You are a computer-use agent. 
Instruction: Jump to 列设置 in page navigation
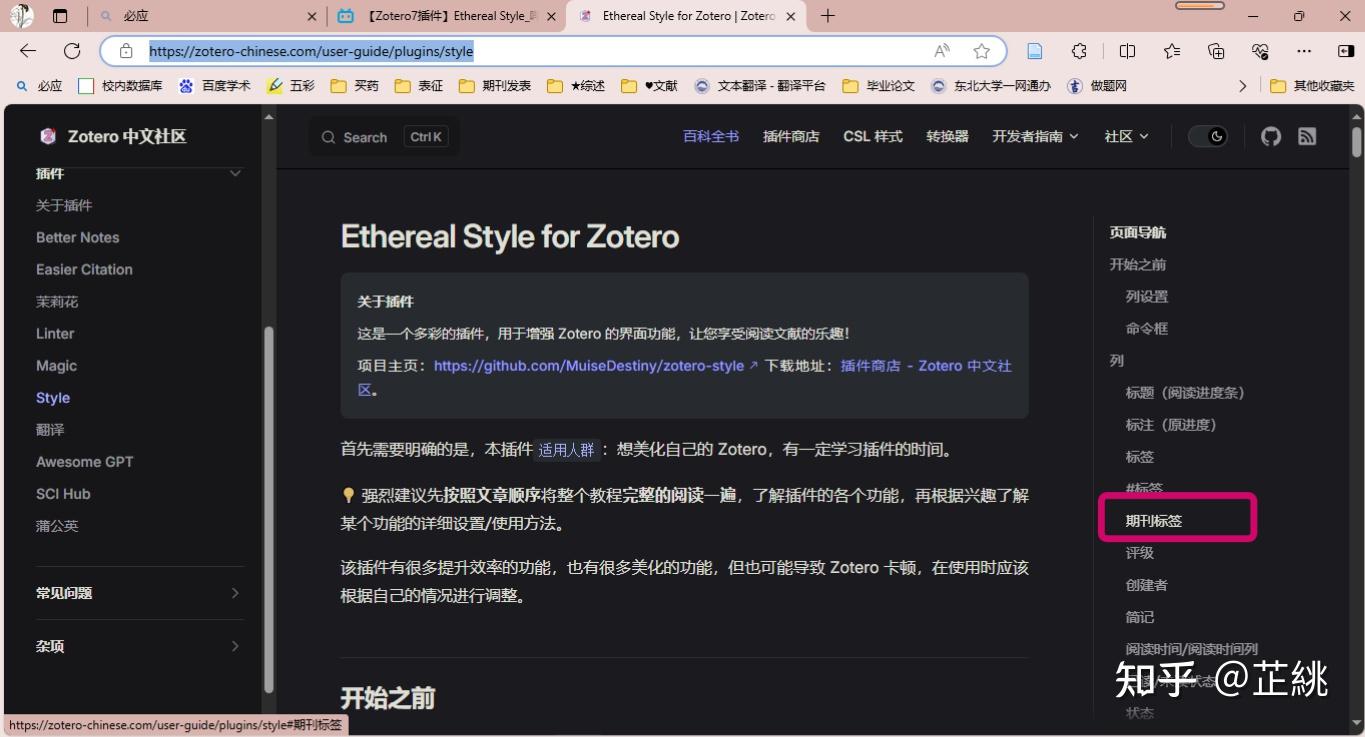coord(1147,296)
